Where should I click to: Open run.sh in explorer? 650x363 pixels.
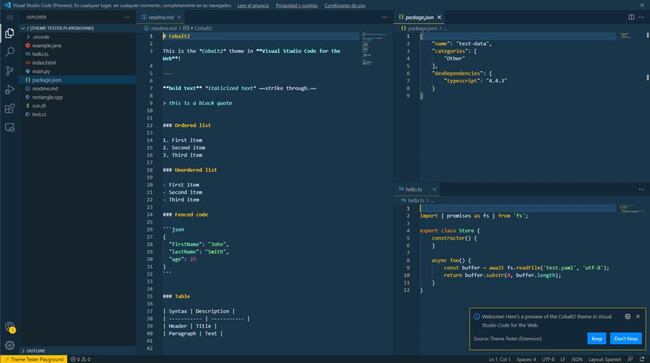coord(78,106)
